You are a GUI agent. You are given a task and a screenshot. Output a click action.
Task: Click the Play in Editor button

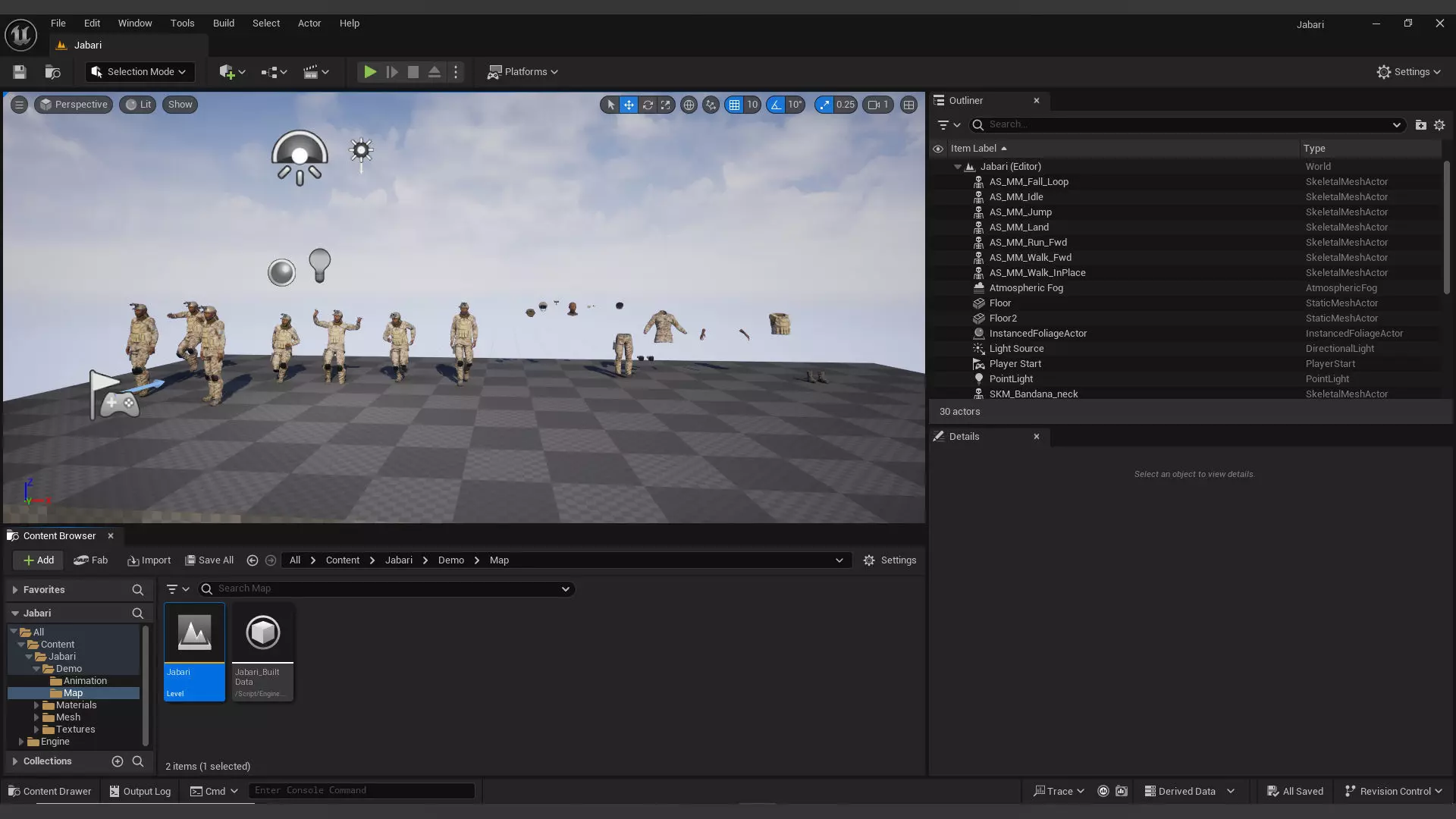(369, 72)
